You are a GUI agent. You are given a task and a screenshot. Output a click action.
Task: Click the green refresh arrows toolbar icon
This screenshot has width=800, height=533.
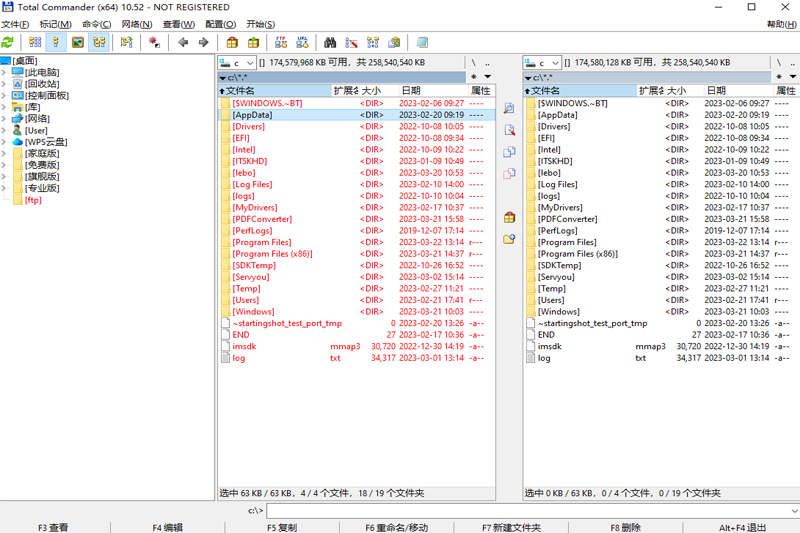click(8, 42)
